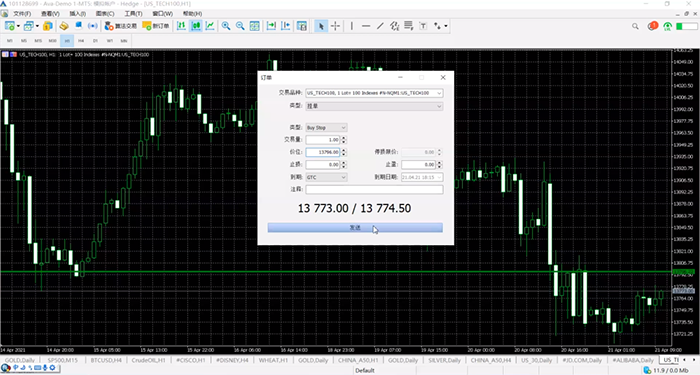Select the Fibonacci retracement tool
This screenshot has height=375, width=700.
(x=408, y=26)
